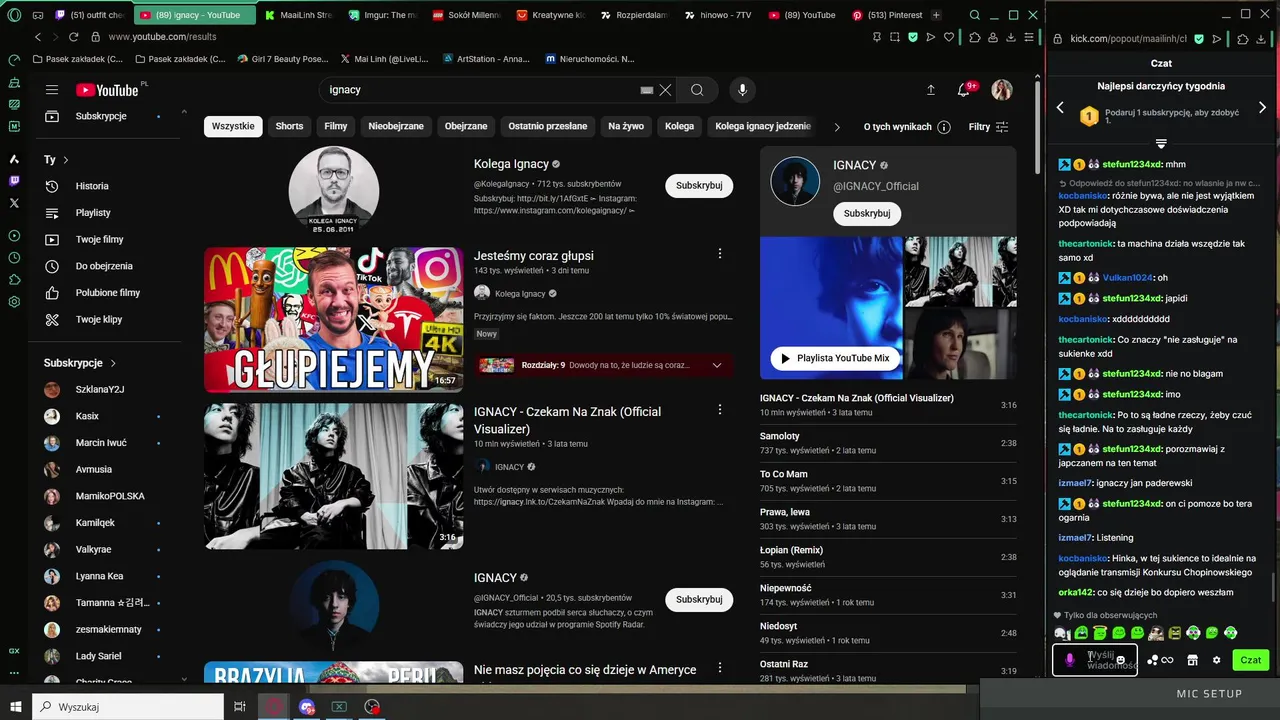The image size is (1280, 720).
Task: Open the on-screen keyboard in the search box
Action: [646, 90]
